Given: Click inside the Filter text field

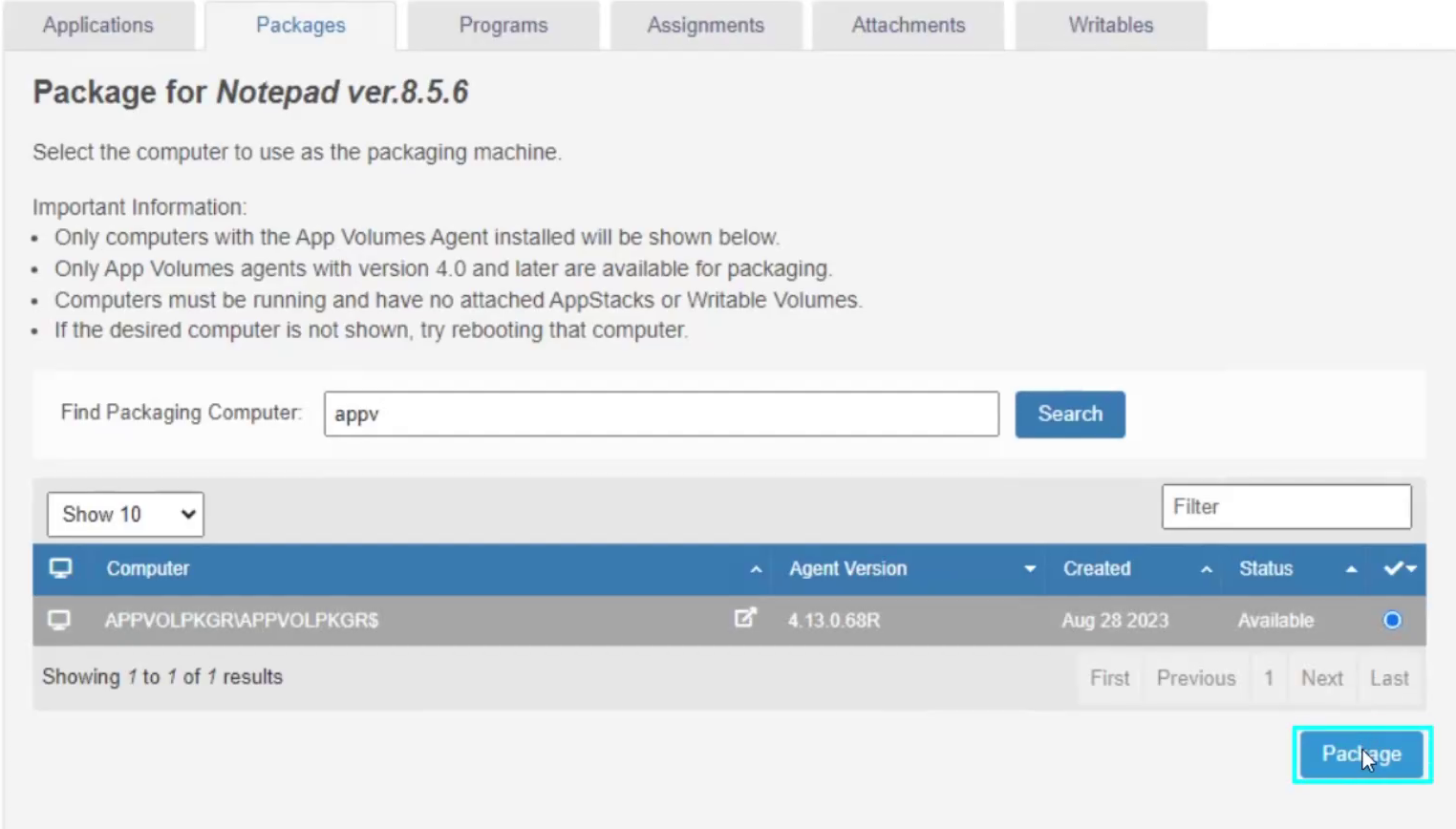Looking at the screenshot, I should [x=1285, y=506].
